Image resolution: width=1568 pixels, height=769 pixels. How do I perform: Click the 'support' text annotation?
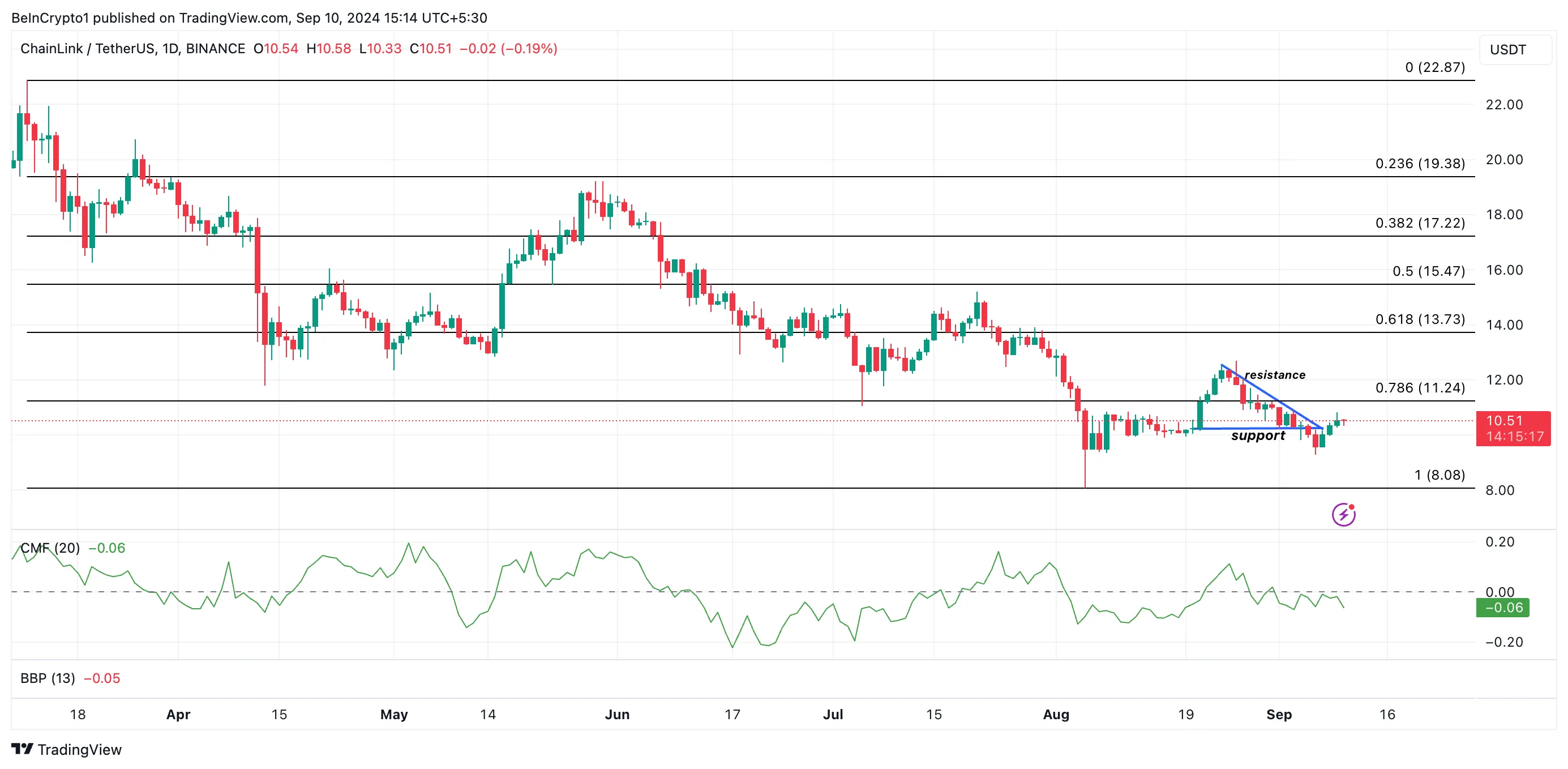click(x=1258, y=436)
